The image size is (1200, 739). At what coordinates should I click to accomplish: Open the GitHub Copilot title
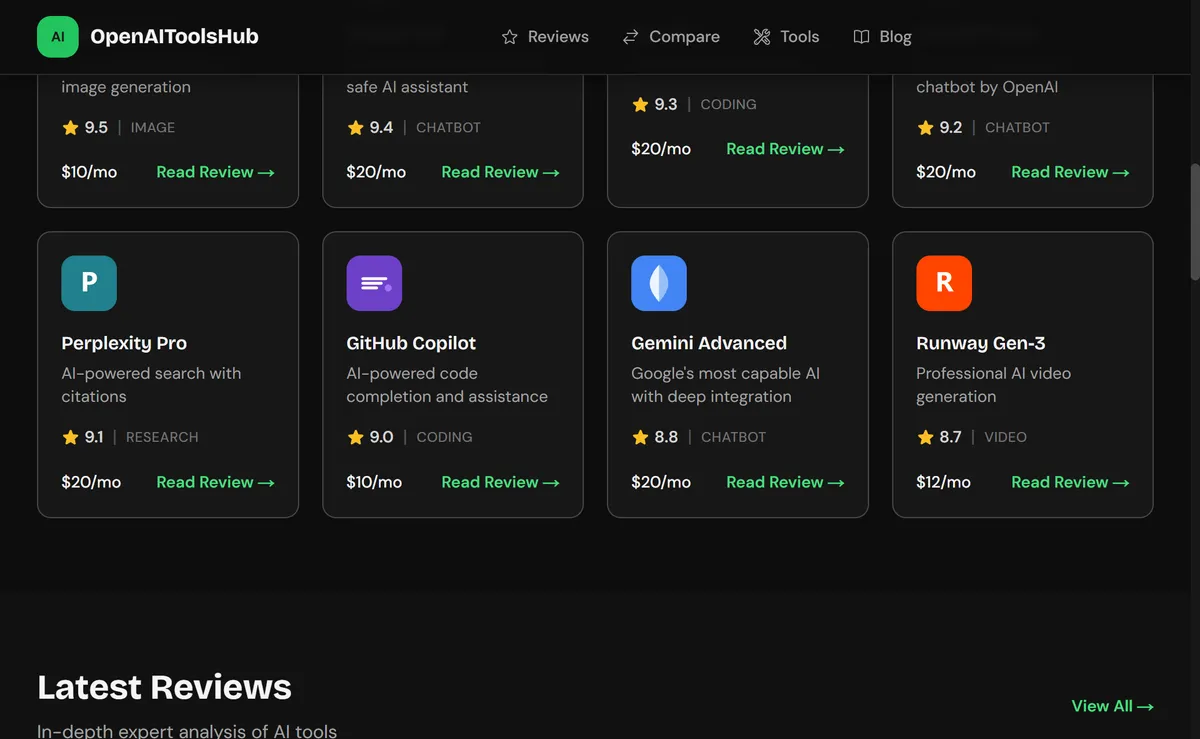click(x=411, y=343)
